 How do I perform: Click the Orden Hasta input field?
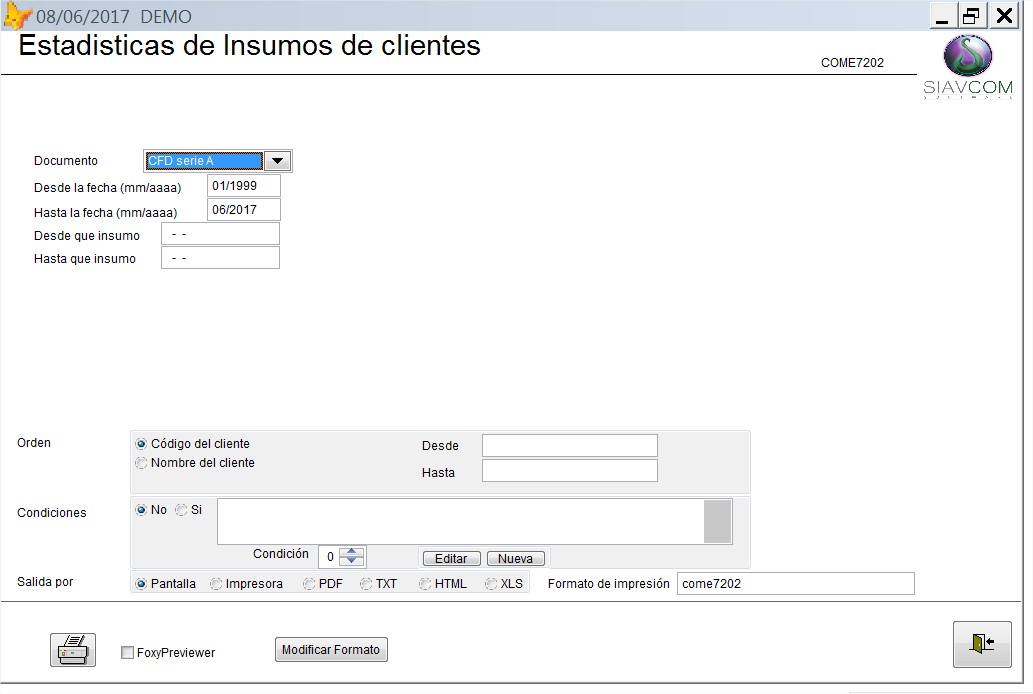[x=569, y=471]
